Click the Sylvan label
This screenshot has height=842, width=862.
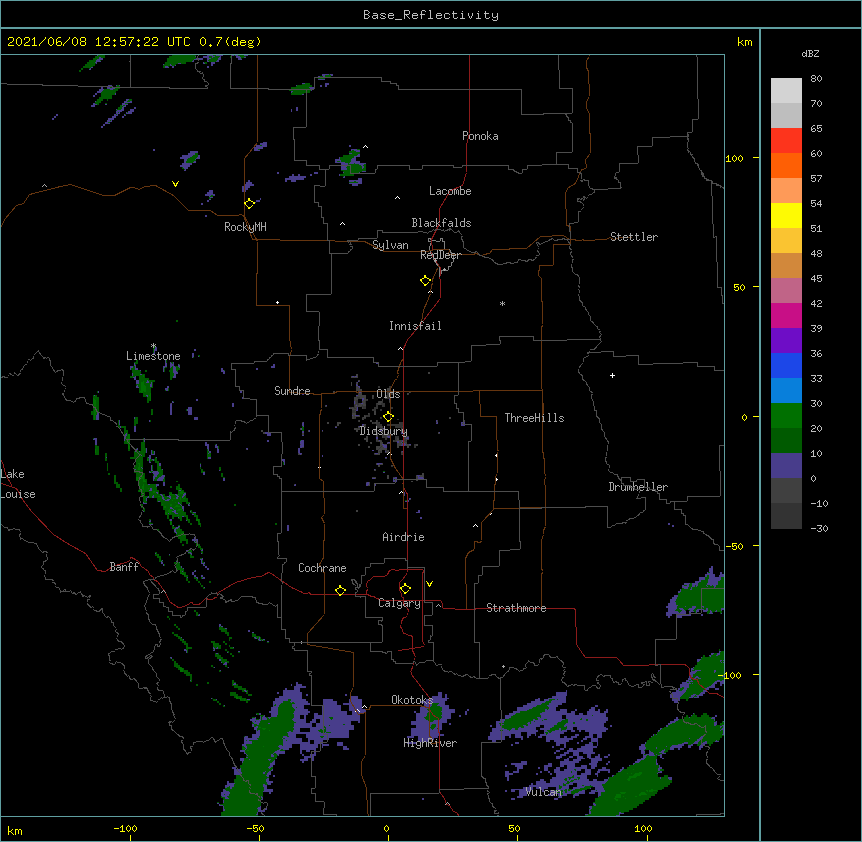390,245
